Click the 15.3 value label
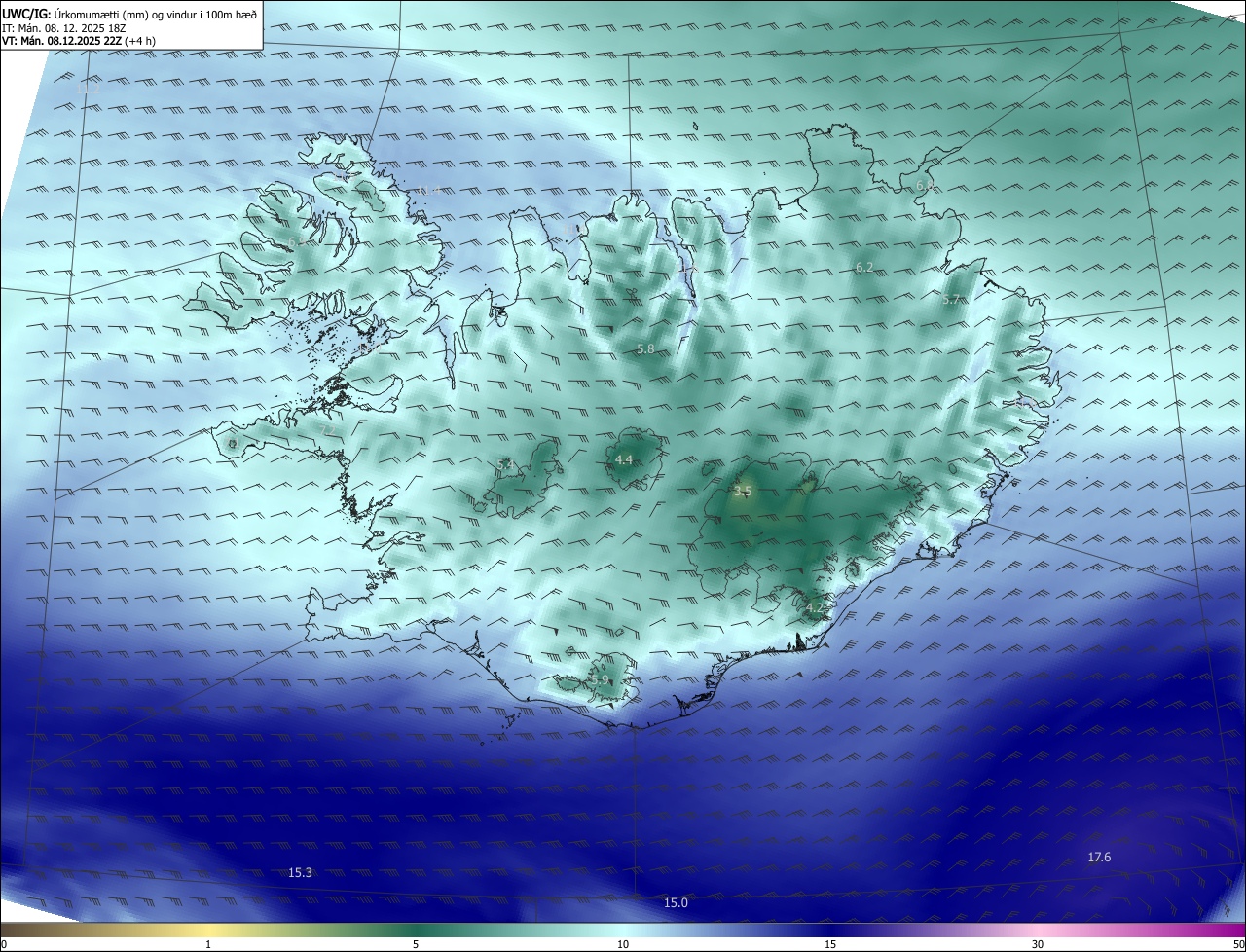The image size is (1246, 952). coord(300,872)
